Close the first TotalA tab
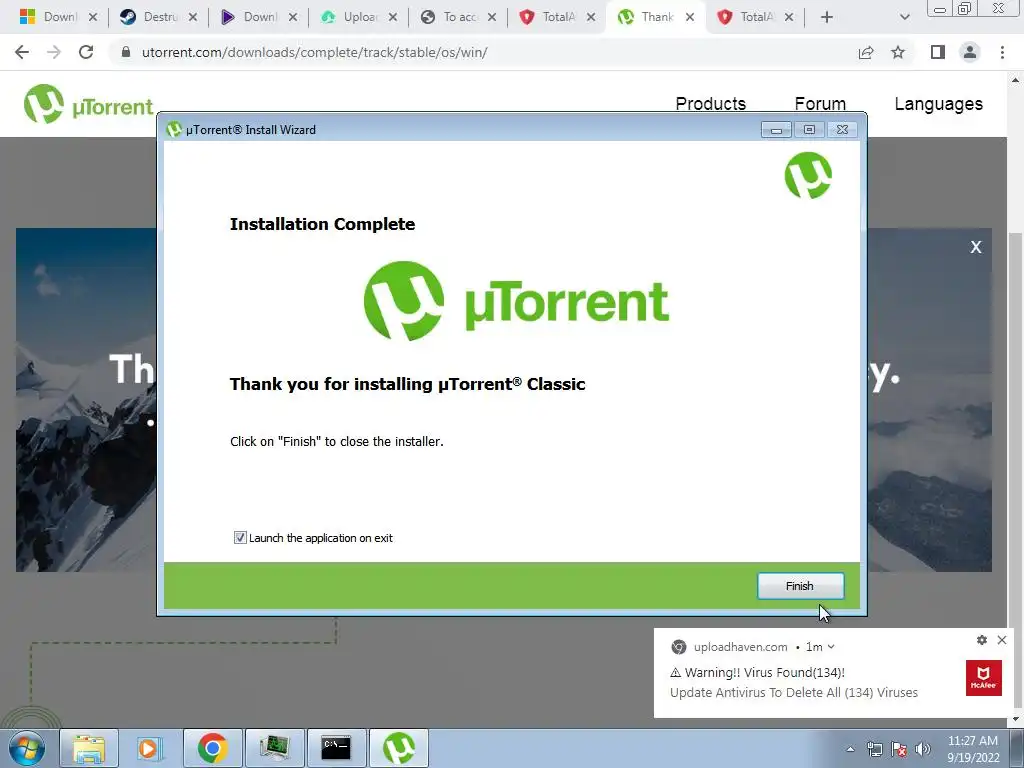The image size is (1024, 768). [590, 17]
